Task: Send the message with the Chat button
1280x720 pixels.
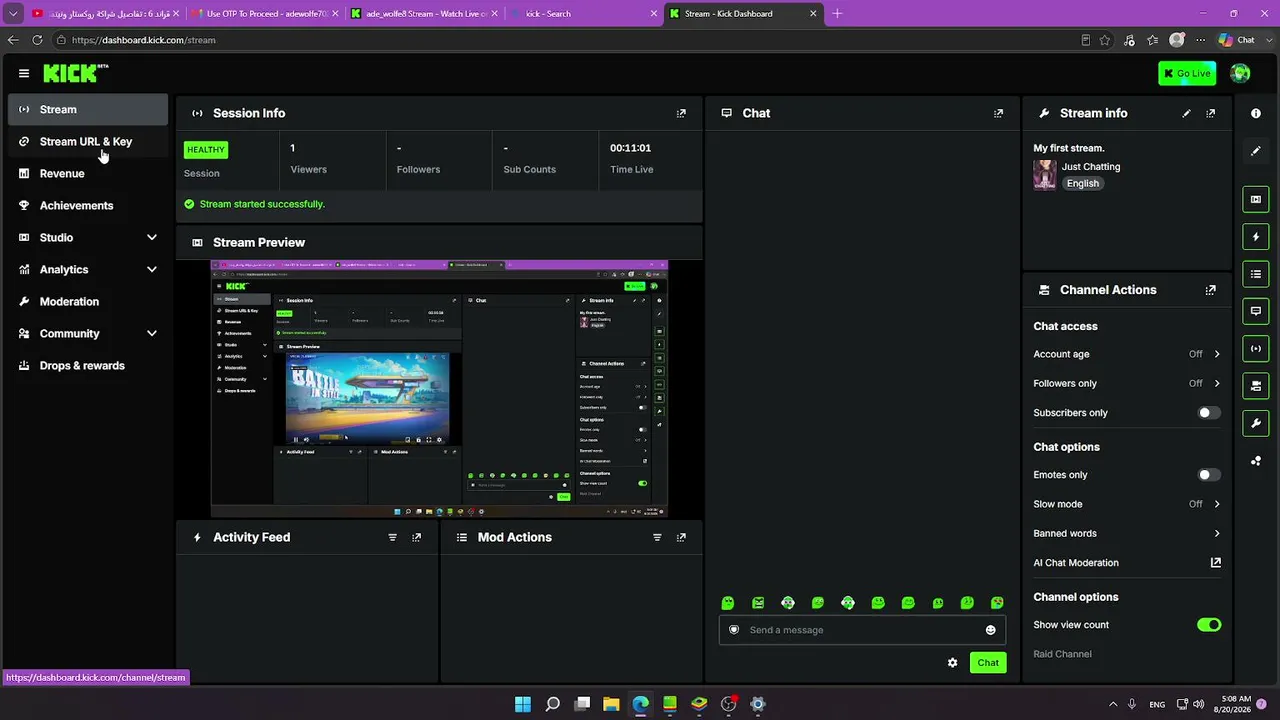Action: pos(988,663)
